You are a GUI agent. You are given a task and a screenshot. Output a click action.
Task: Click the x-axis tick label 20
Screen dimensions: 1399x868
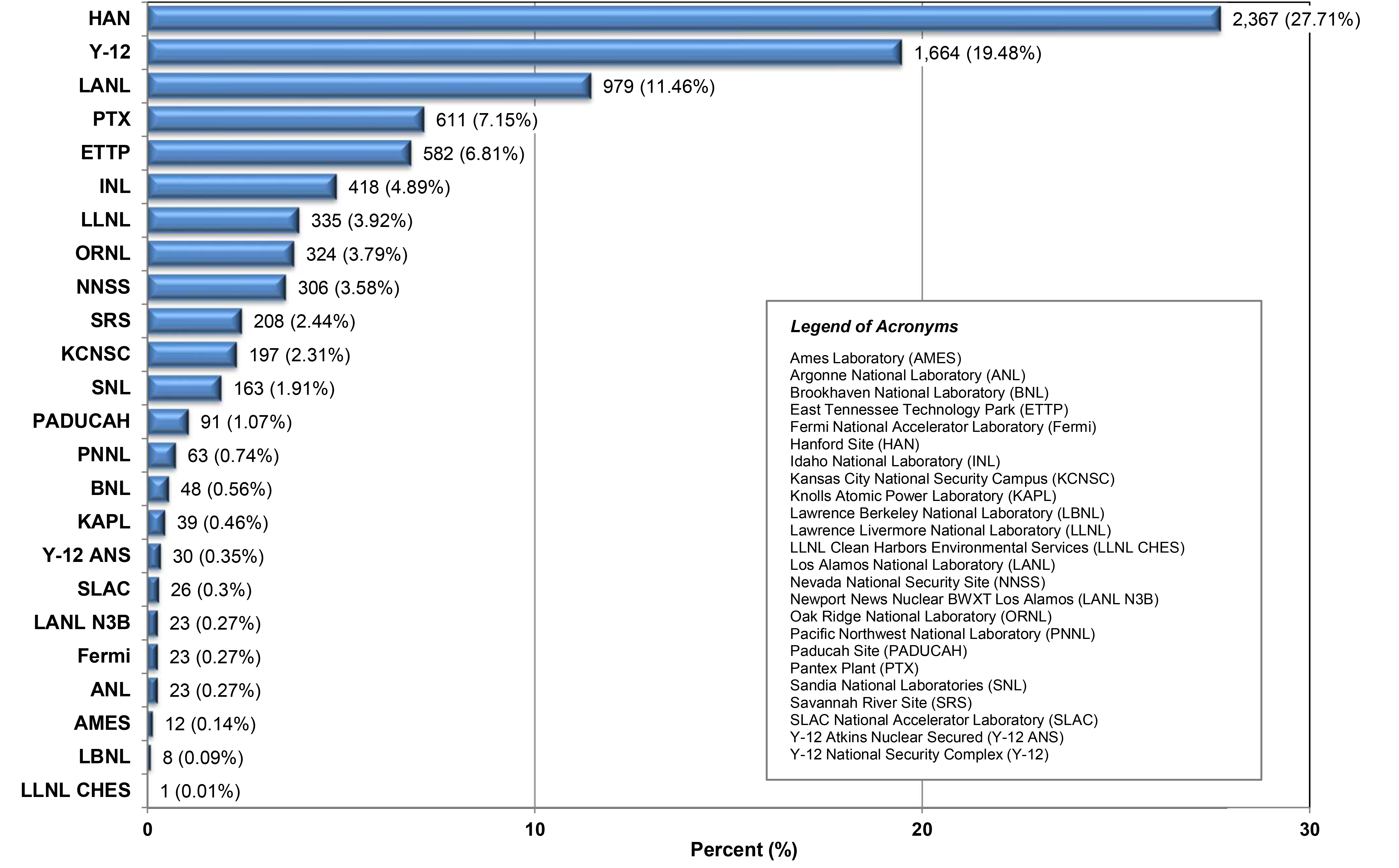[x=922, y=830]
